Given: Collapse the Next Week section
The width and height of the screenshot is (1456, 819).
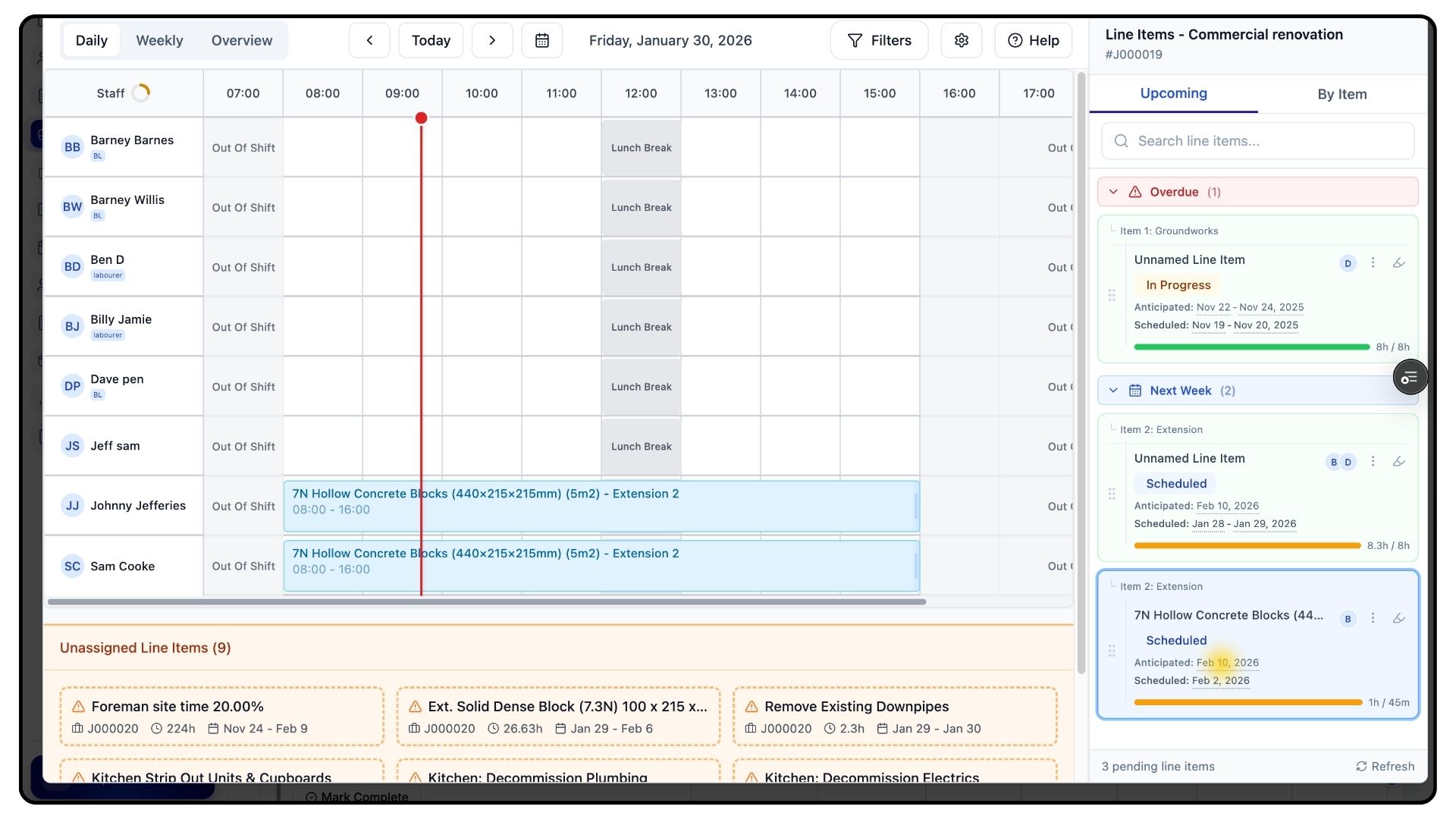Looking at the screenshot, I should pos(1113,391).
